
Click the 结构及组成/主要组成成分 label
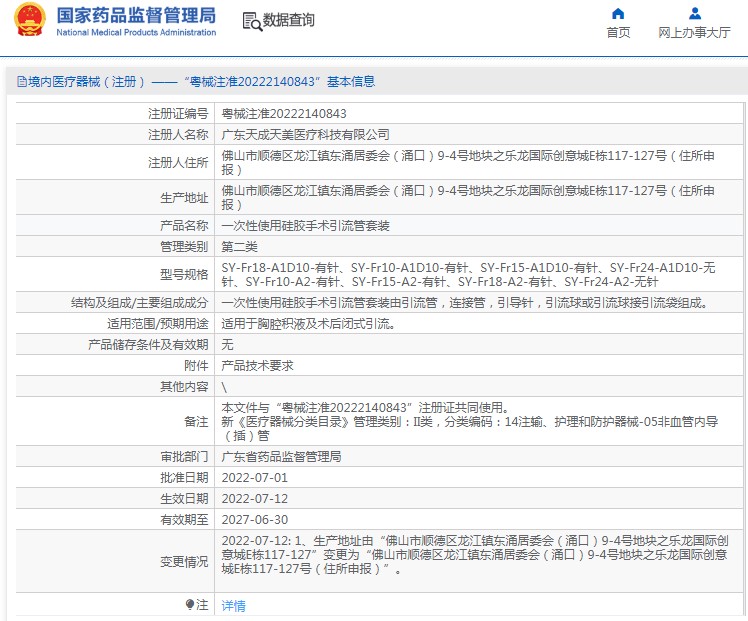pos(139,303)
